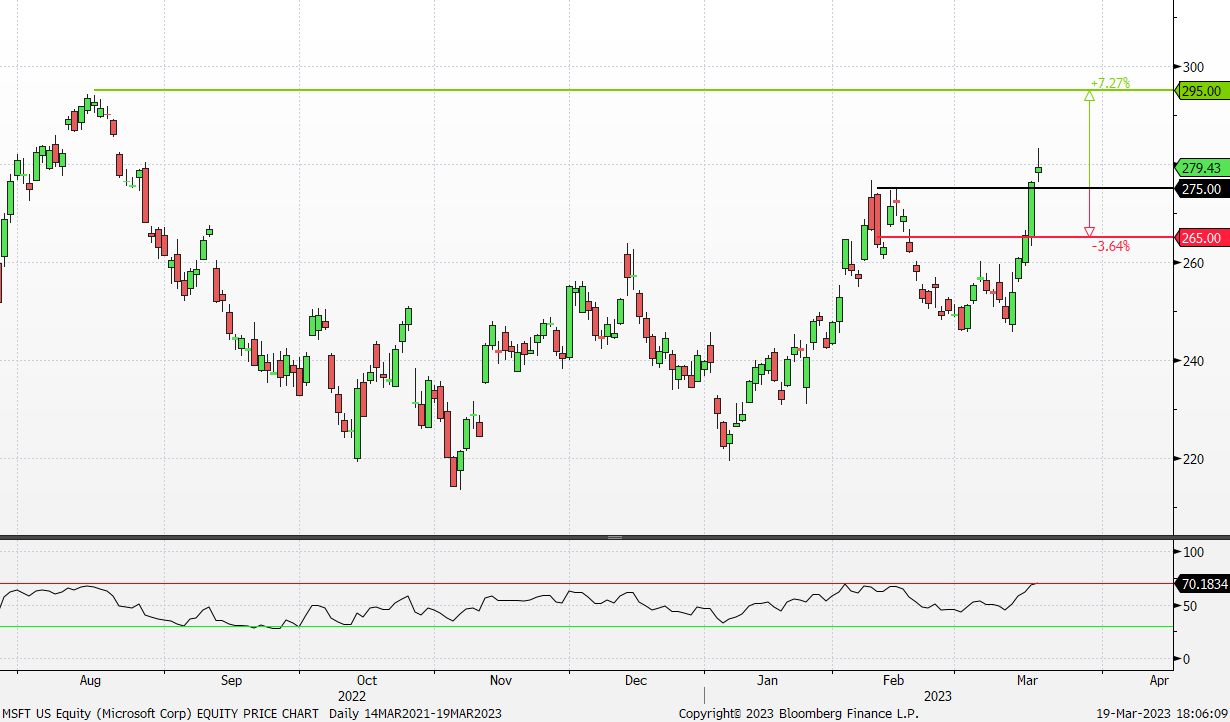Click the 50 RSI axis label
The image size is (1230, 722).
[1190, 606]
